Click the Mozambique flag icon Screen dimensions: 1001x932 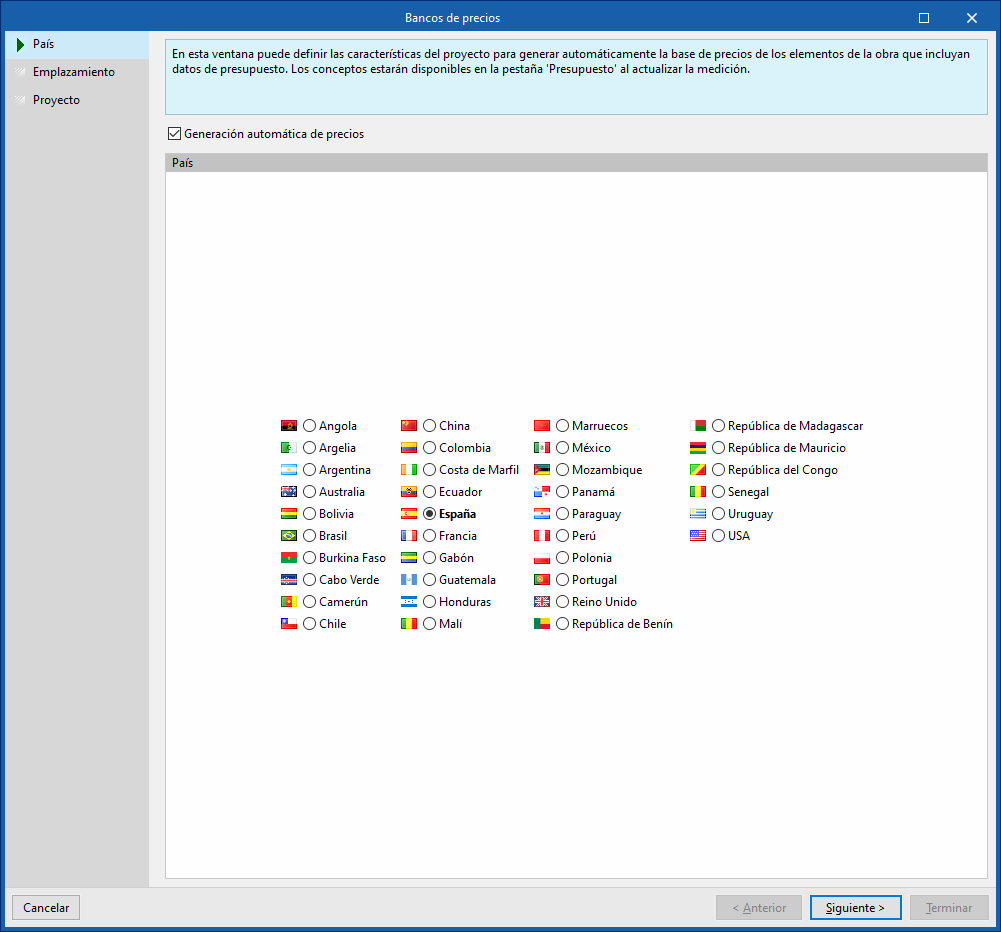click(541, 470)
